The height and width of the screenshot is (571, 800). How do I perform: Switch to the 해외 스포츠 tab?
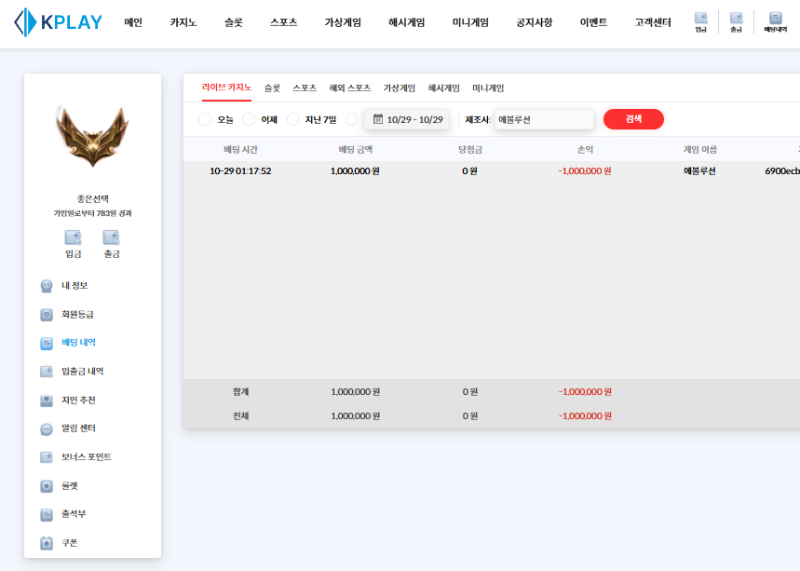point(350,88)
